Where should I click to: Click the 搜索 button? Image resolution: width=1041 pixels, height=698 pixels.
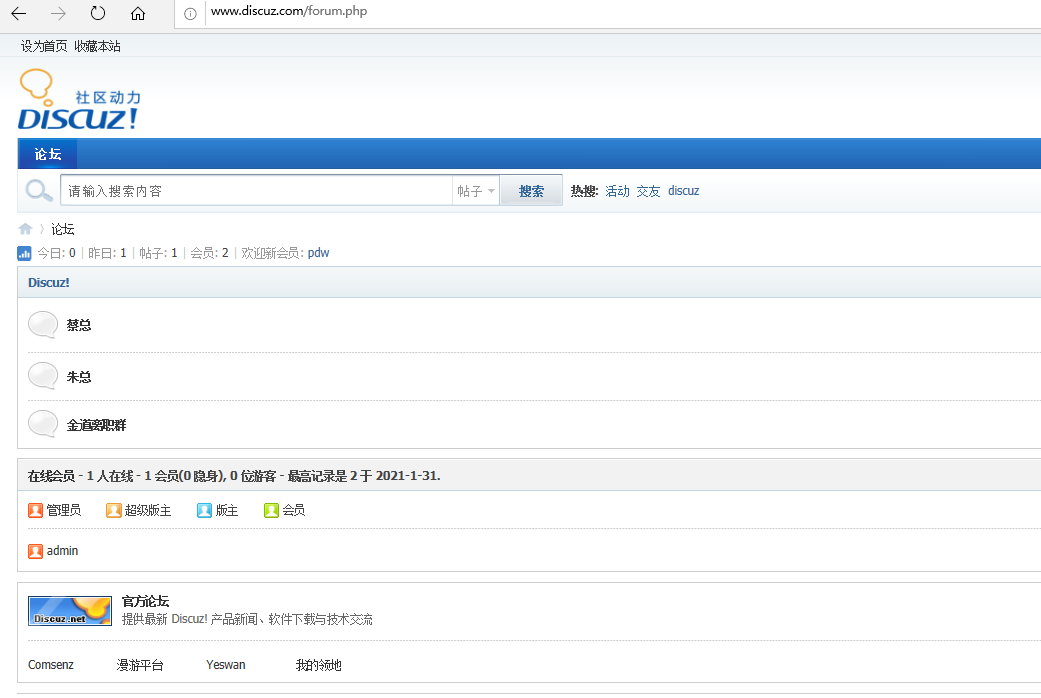(x=531, y=191)
